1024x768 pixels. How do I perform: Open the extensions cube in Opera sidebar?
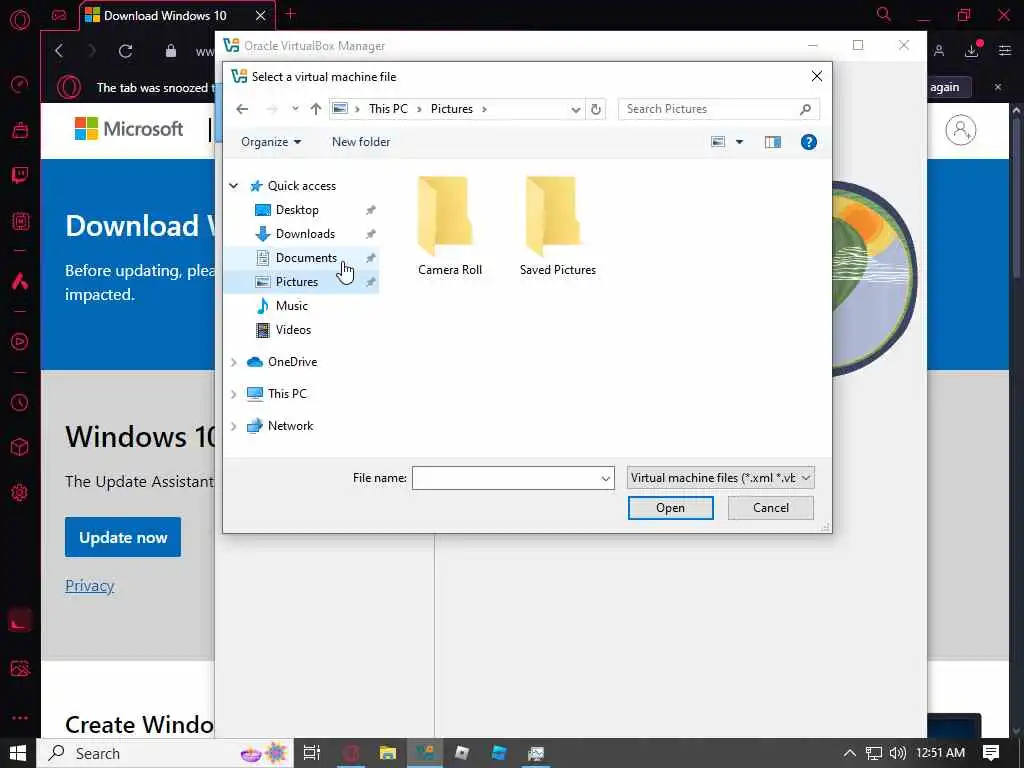coord(20,447)
